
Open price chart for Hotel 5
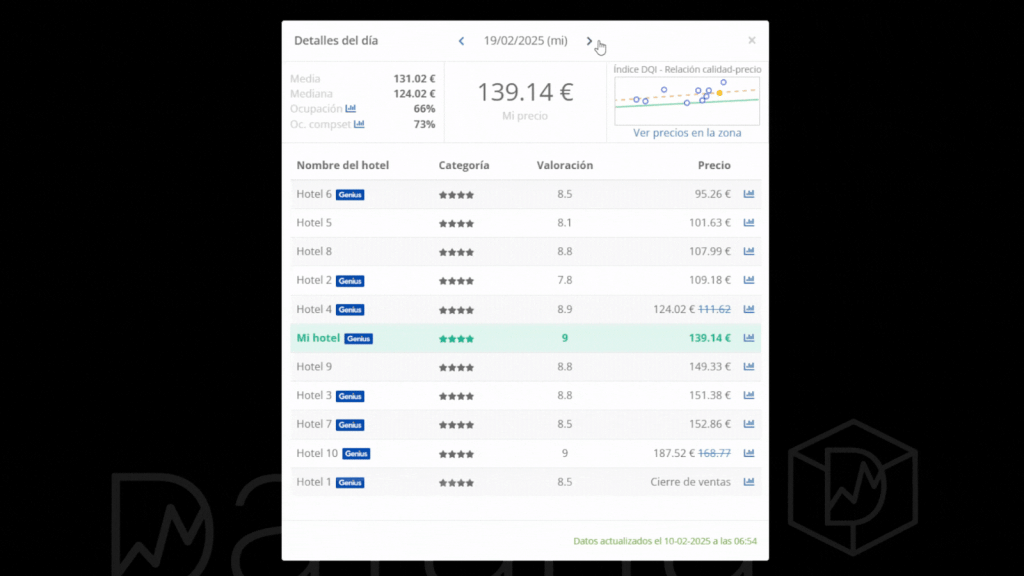point(749,223)
